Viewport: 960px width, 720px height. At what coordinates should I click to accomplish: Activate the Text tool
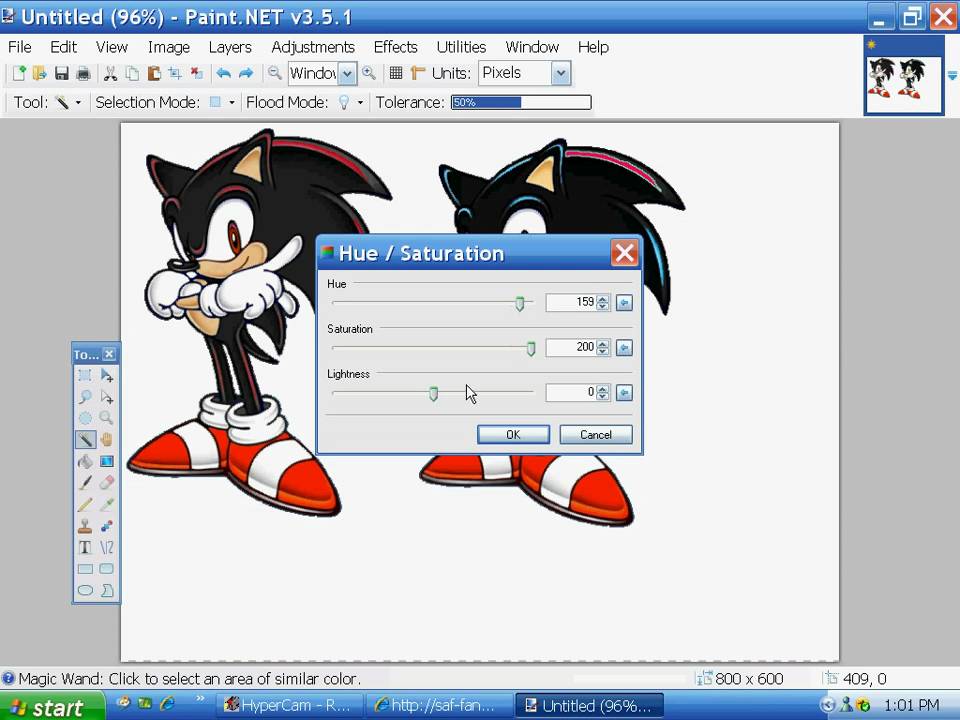tap(85, 547)
